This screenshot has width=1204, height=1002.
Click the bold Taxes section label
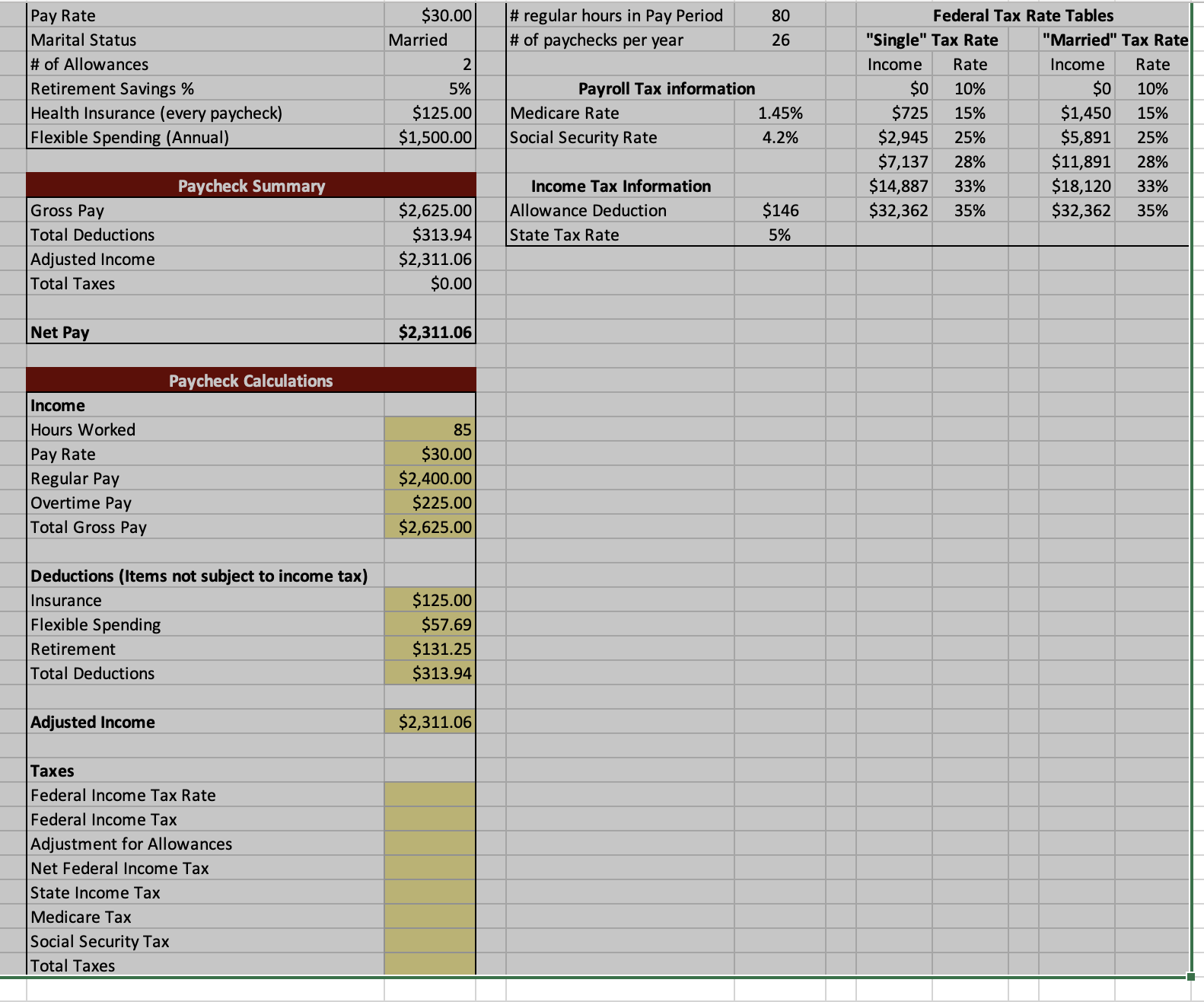point(53,771)
